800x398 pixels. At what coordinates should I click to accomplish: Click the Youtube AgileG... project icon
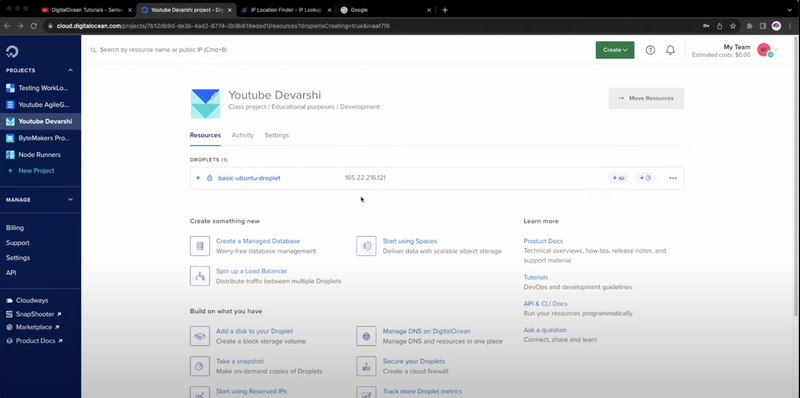click(x=10, y=105)
